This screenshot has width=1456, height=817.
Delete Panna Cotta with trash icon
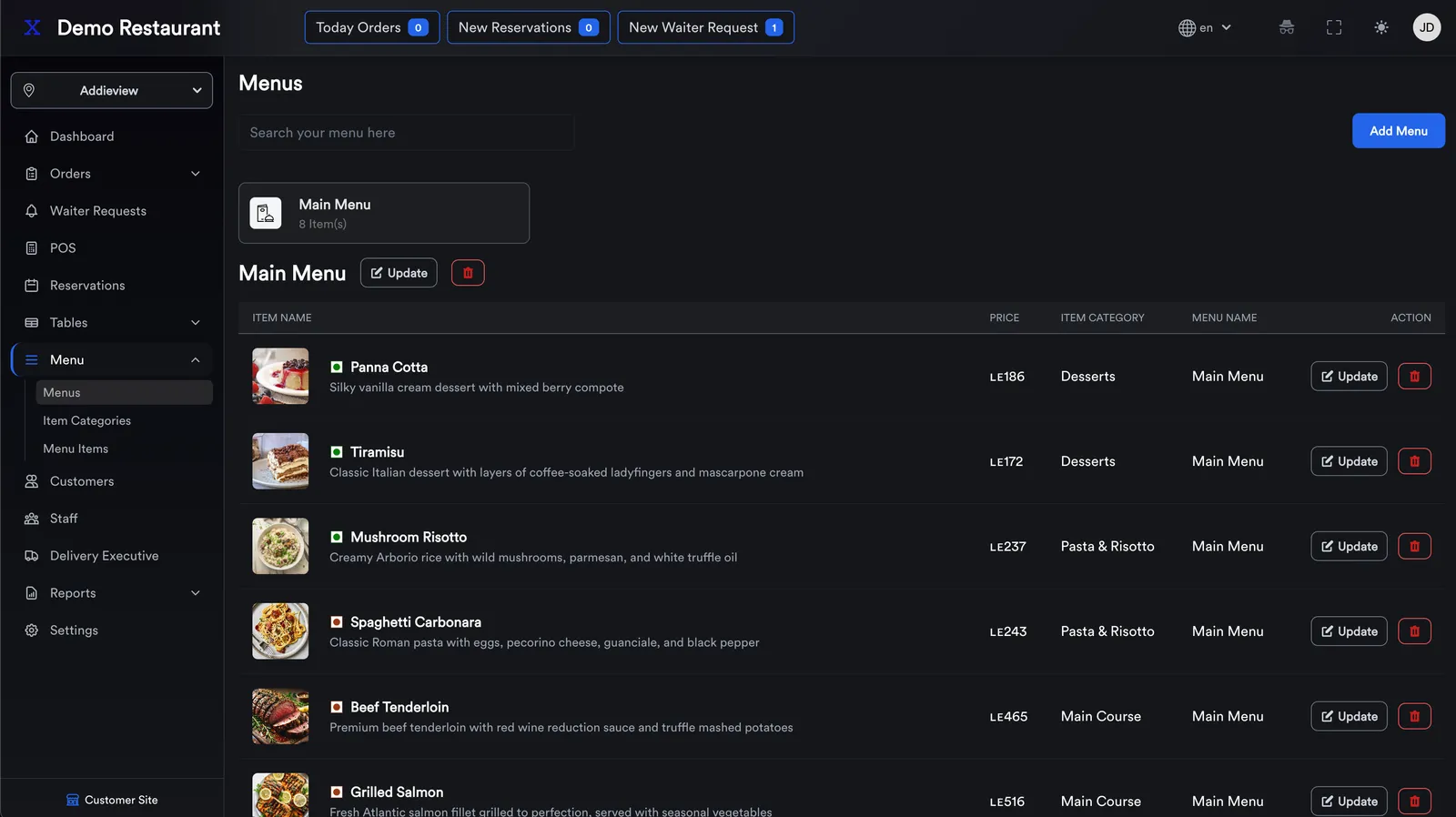[1414, 377]
